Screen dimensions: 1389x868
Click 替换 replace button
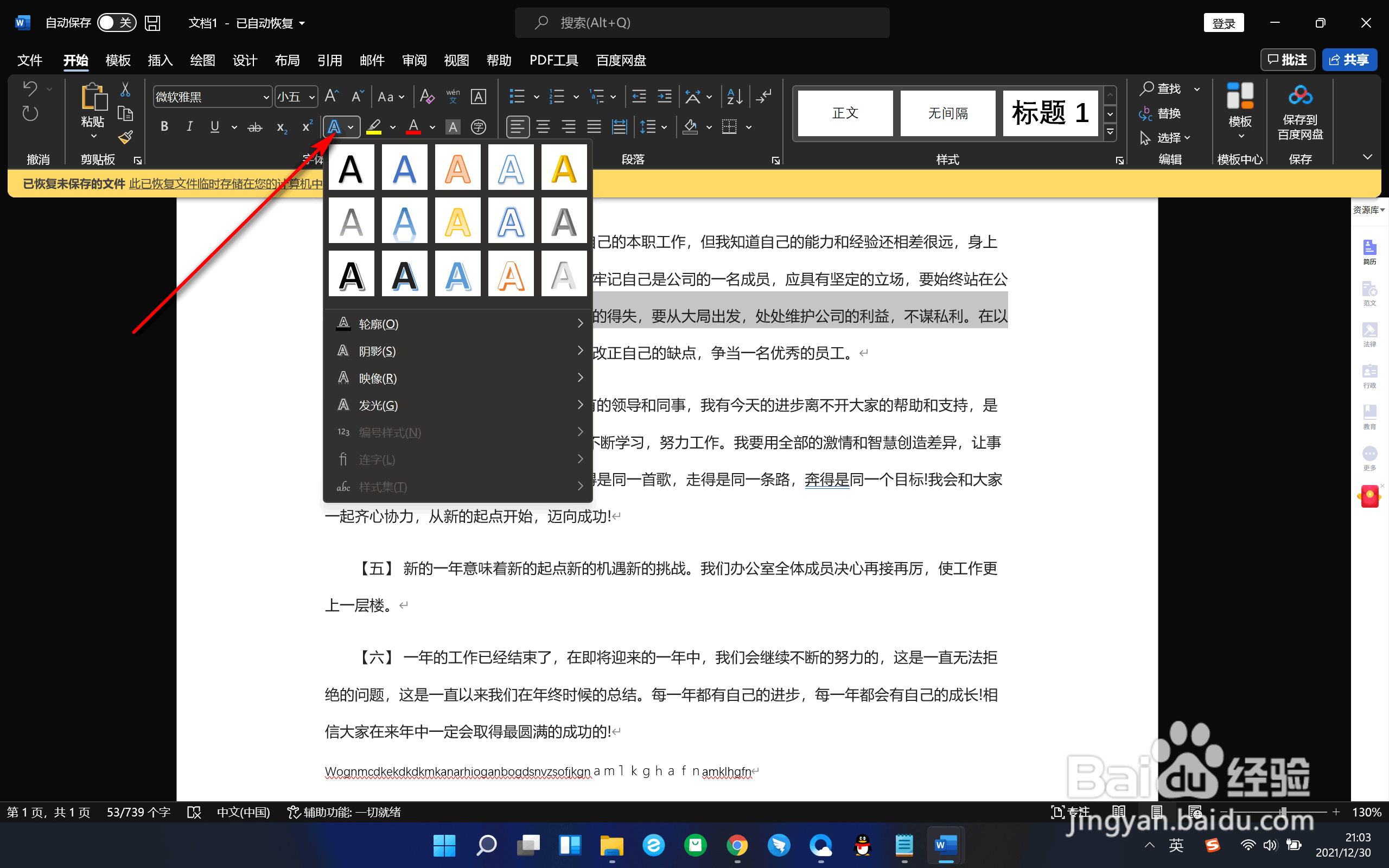tap(1159, 114)
